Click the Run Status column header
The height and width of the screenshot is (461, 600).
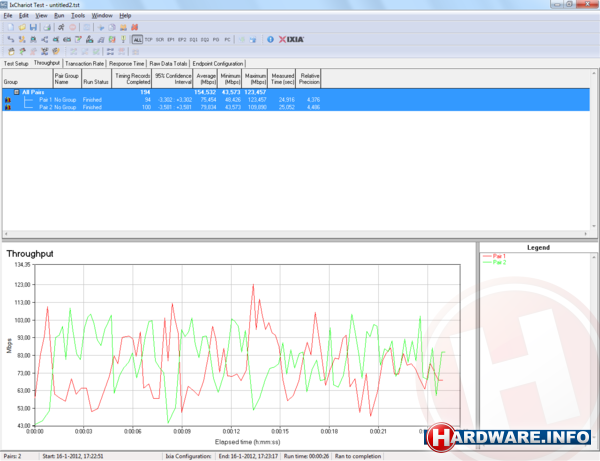[x=95, y=79]
